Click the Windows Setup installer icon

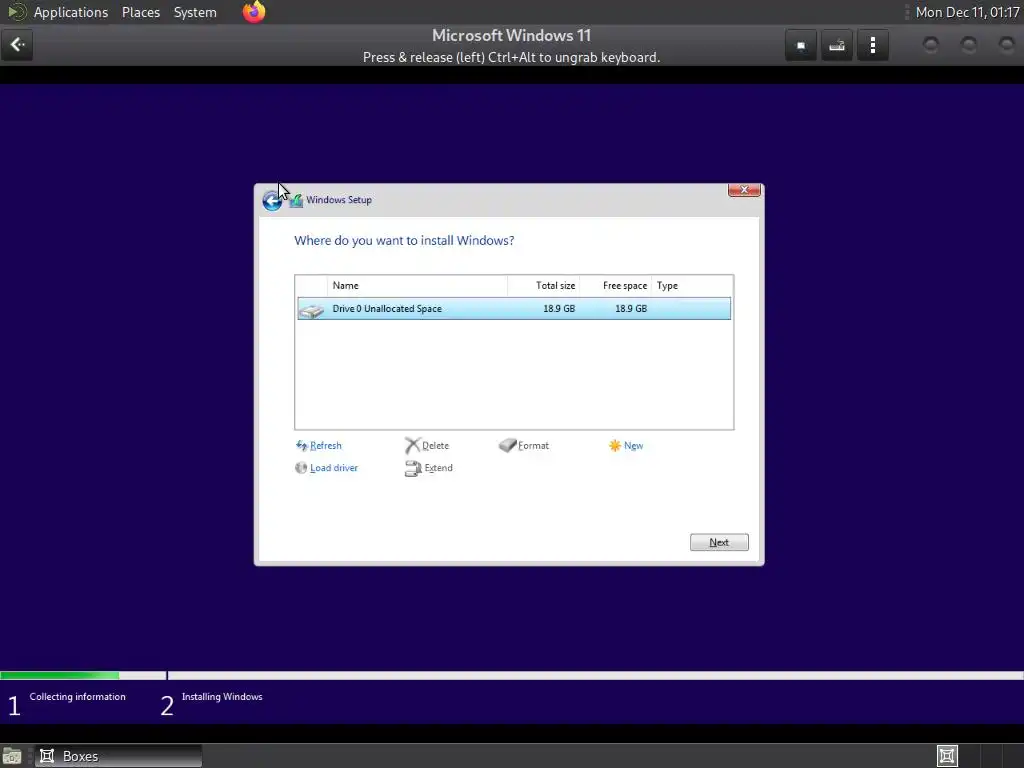tap(296, 200)
